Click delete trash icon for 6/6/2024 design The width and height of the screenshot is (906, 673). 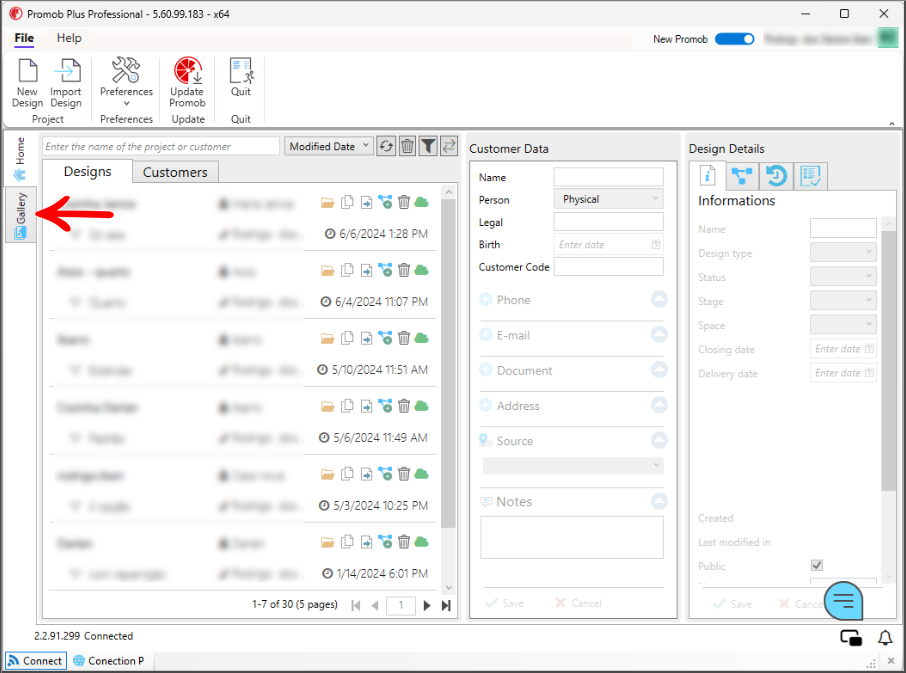[x=404, y=202]
